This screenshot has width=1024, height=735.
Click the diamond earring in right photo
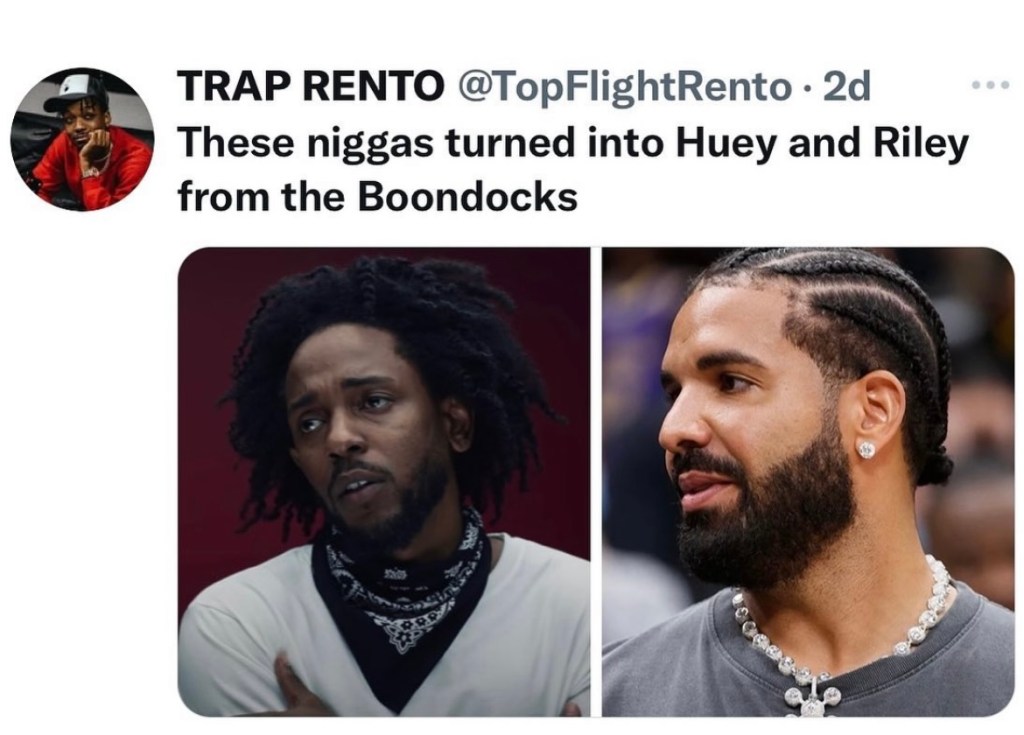(866, 449)
